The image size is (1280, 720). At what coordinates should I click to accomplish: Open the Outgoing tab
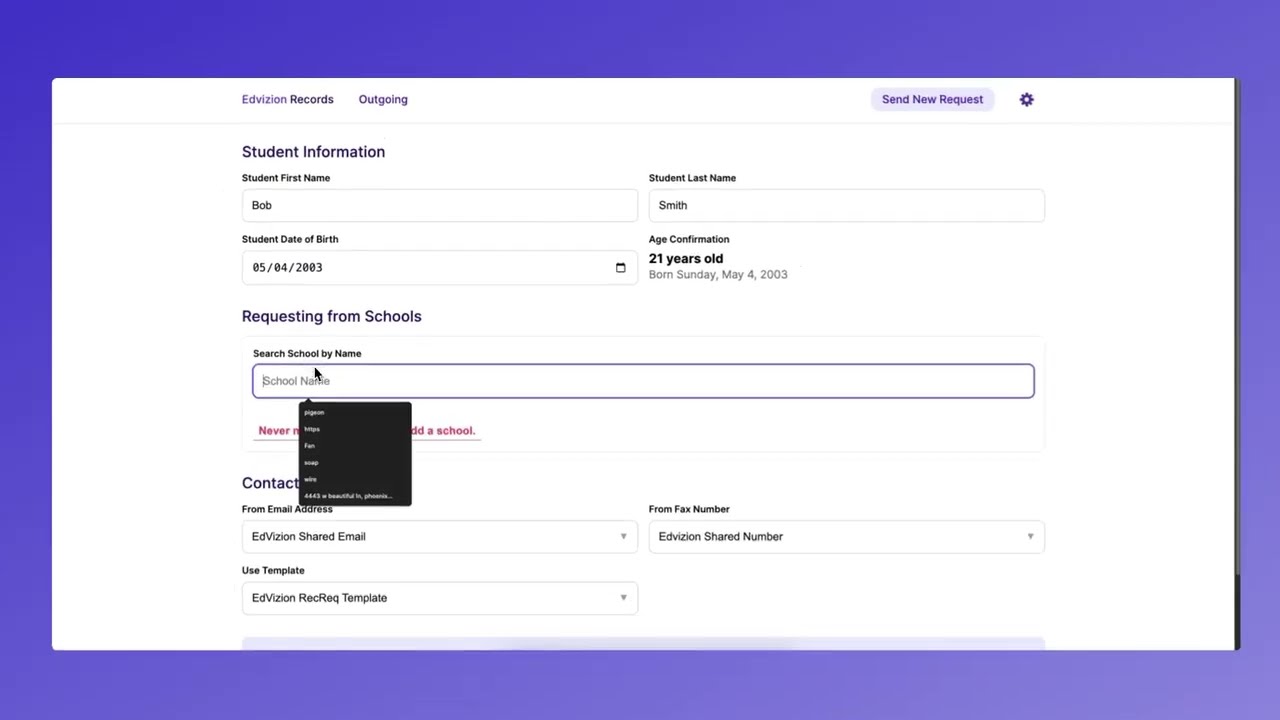(x=383, y=100)
